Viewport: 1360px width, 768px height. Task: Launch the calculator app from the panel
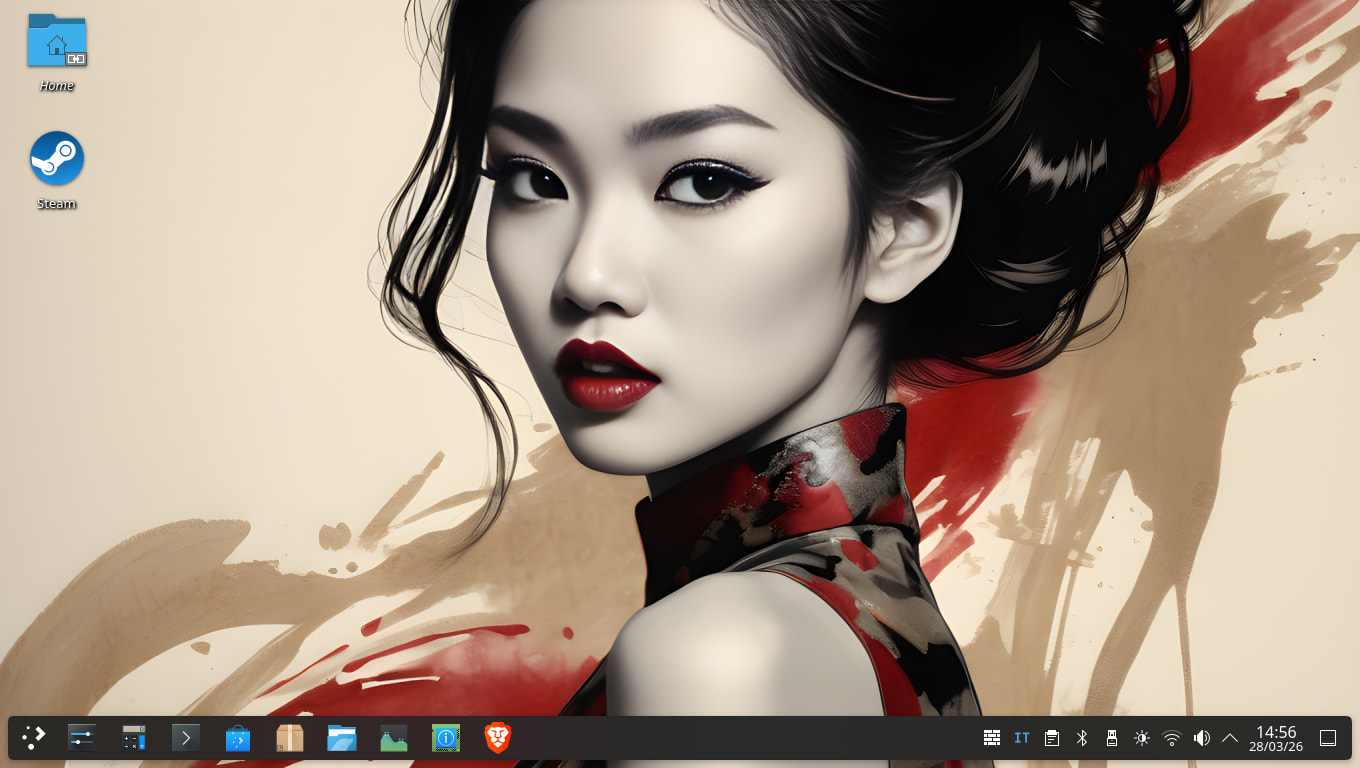(134, 738)
